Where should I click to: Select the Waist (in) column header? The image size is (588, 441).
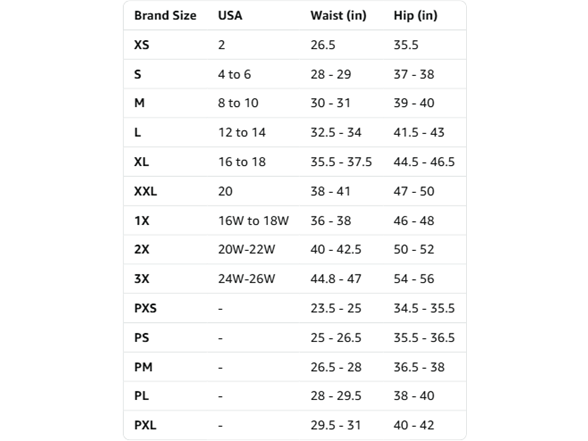338,15
